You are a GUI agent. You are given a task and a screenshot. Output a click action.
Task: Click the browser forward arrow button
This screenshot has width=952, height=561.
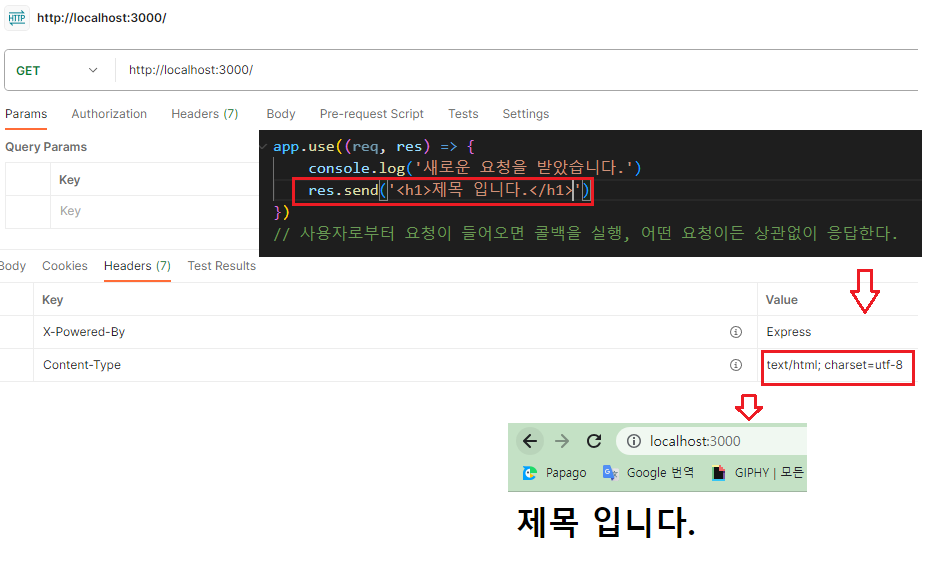562,441
